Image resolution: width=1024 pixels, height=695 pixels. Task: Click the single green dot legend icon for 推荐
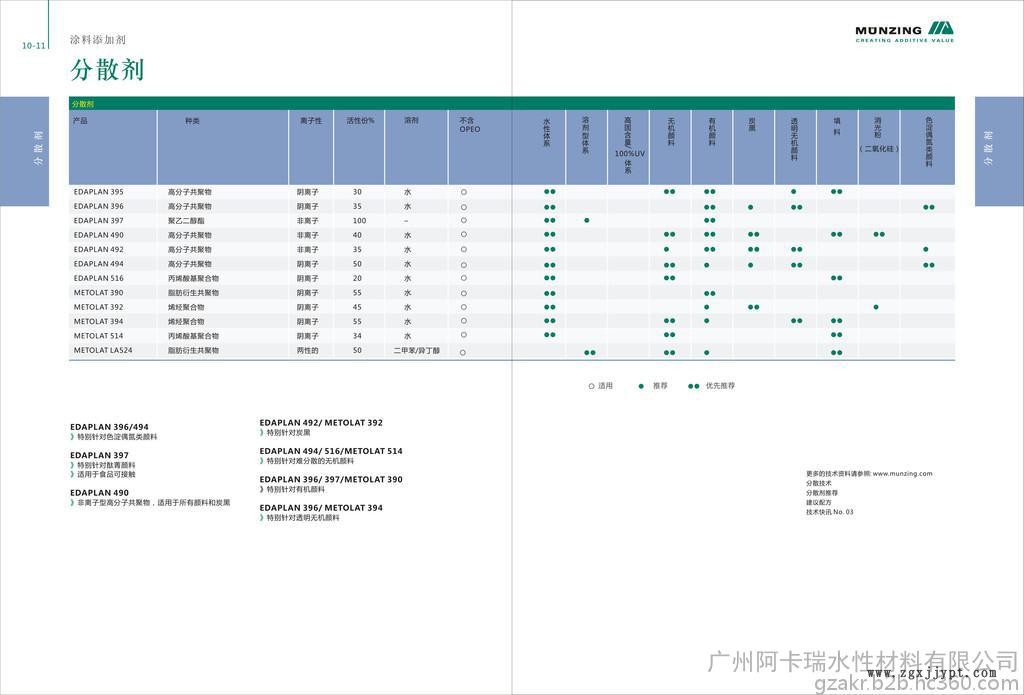pyautogui.click(x=641, y=385)
